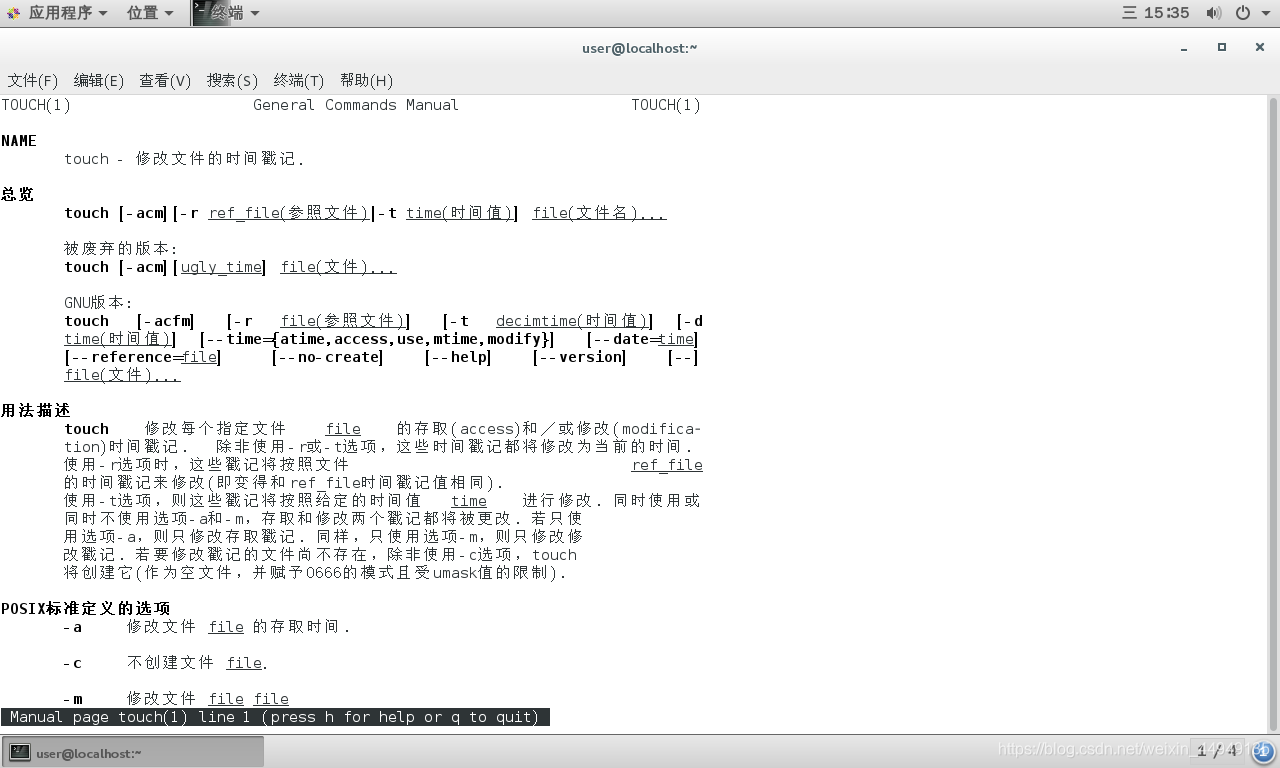Click the -a option entry
Screen dimensions: 1280x768
(x=73, y=627)
